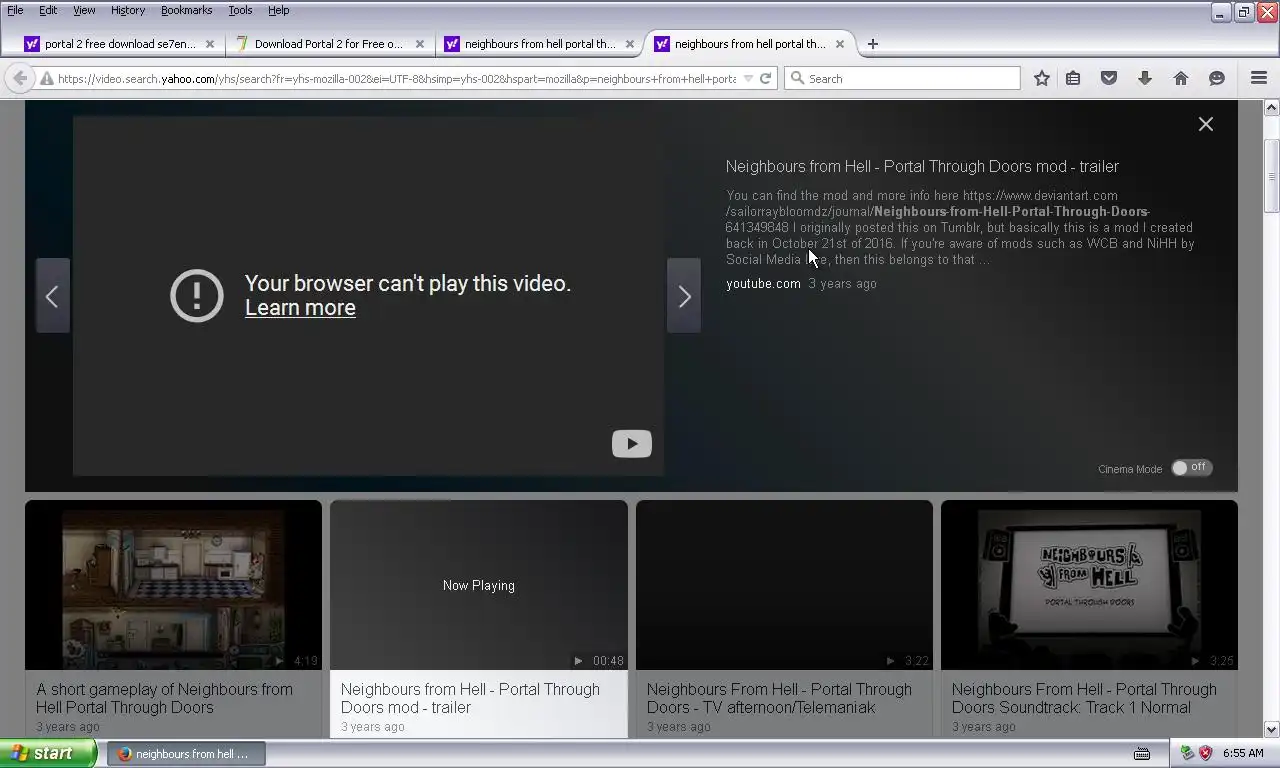Click the 6:55 AM clock in the taskbar
Image resolution: width=1280 pixels, height=768 pixels.
click(1243, 754)
